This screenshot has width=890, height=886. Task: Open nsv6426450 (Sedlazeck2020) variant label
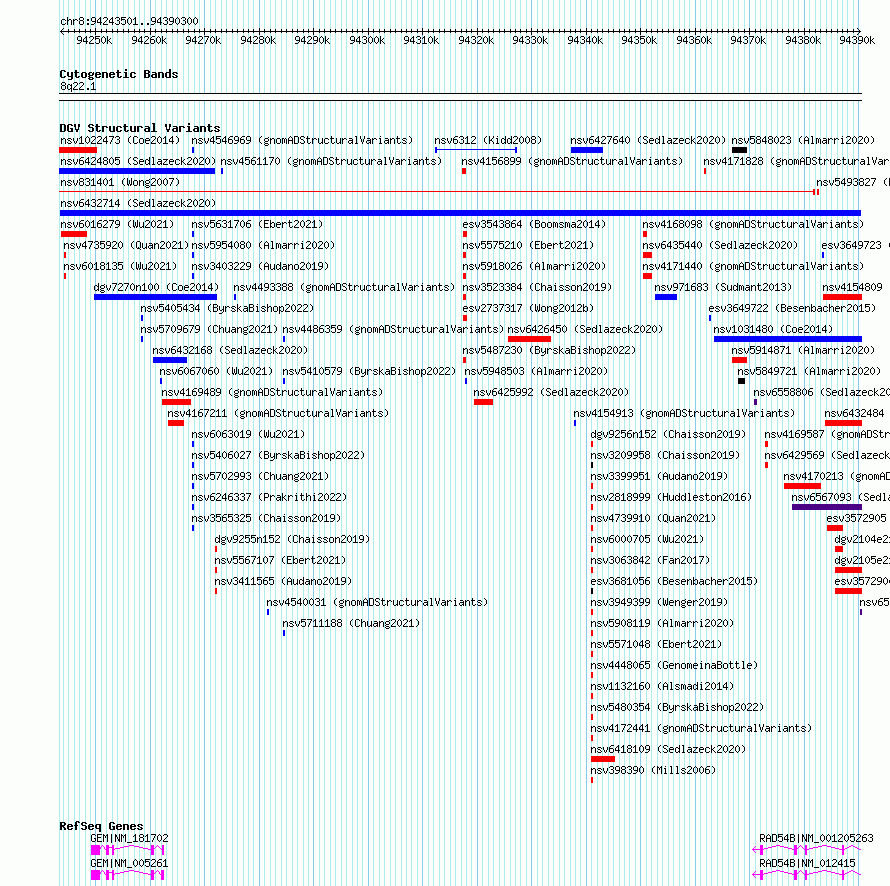coord(585,329)
